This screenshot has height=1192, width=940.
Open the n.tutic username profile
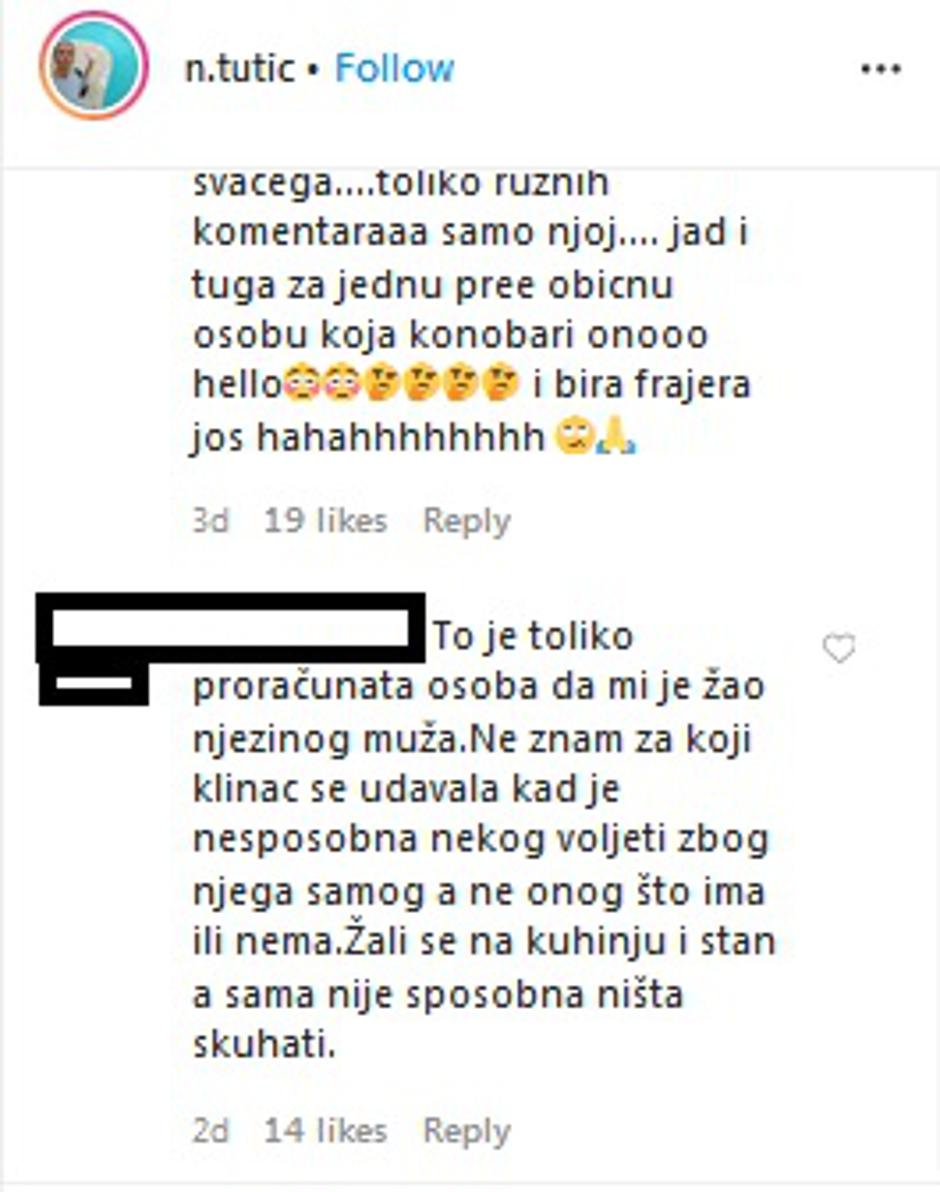pos(239,68)
